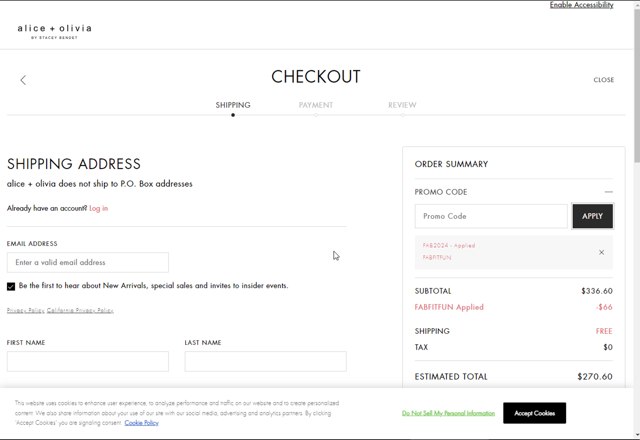Select the $0 tax value
This screenshot has height=440, width=640.
(608, 347)
